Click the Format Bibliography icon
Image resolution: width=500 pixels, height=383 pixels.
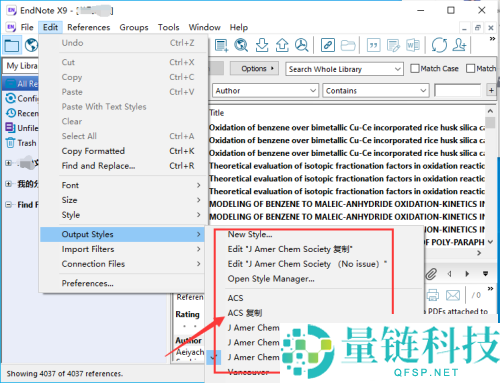tap(393, 45)
